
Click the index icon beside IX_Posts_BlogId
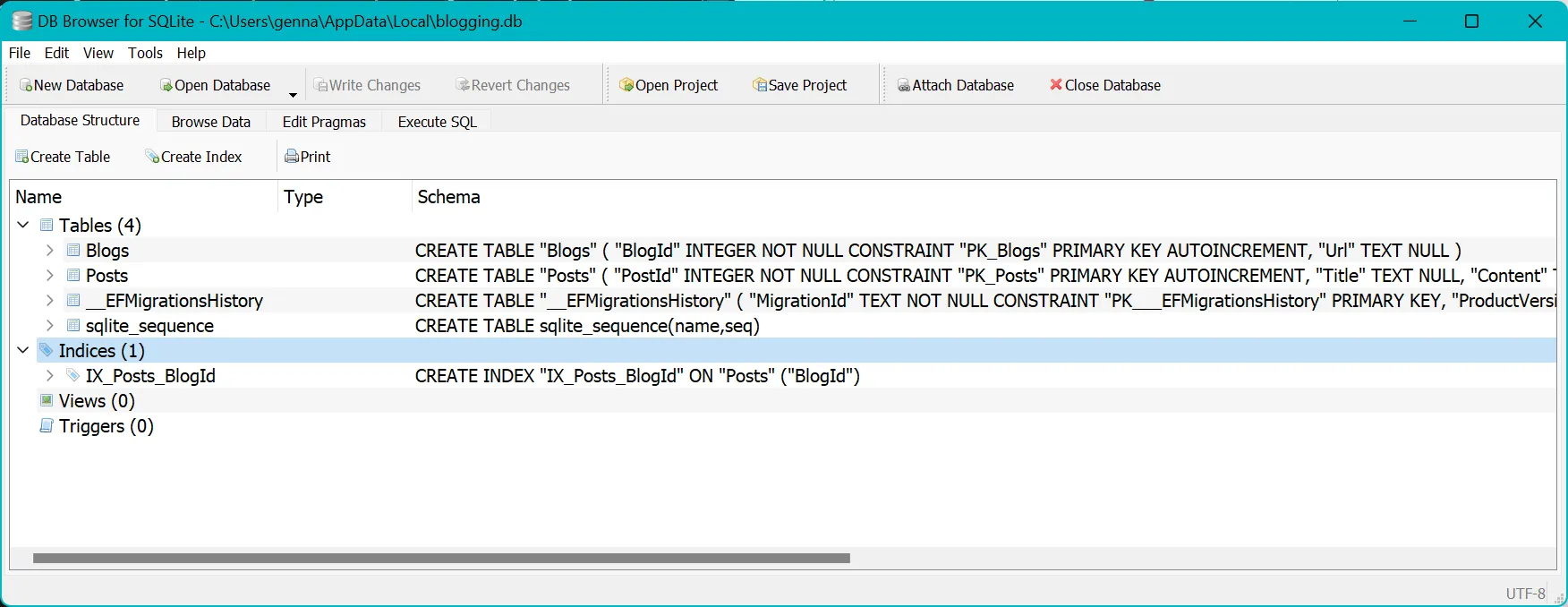coord(73,375)
